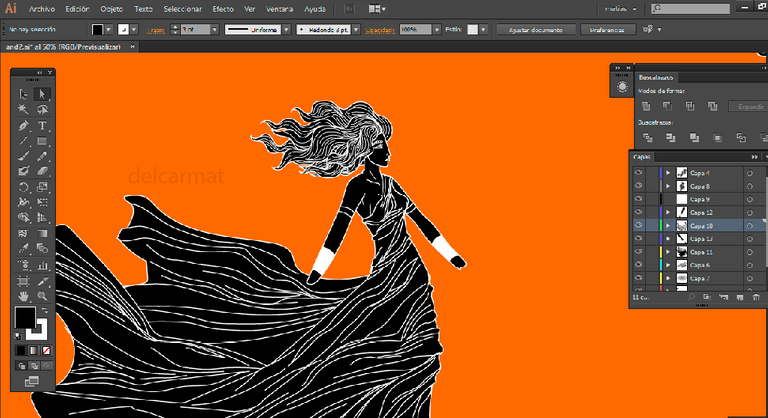Select the Direct Selection tool
The image size is (768, 418).
click(43, 94)
